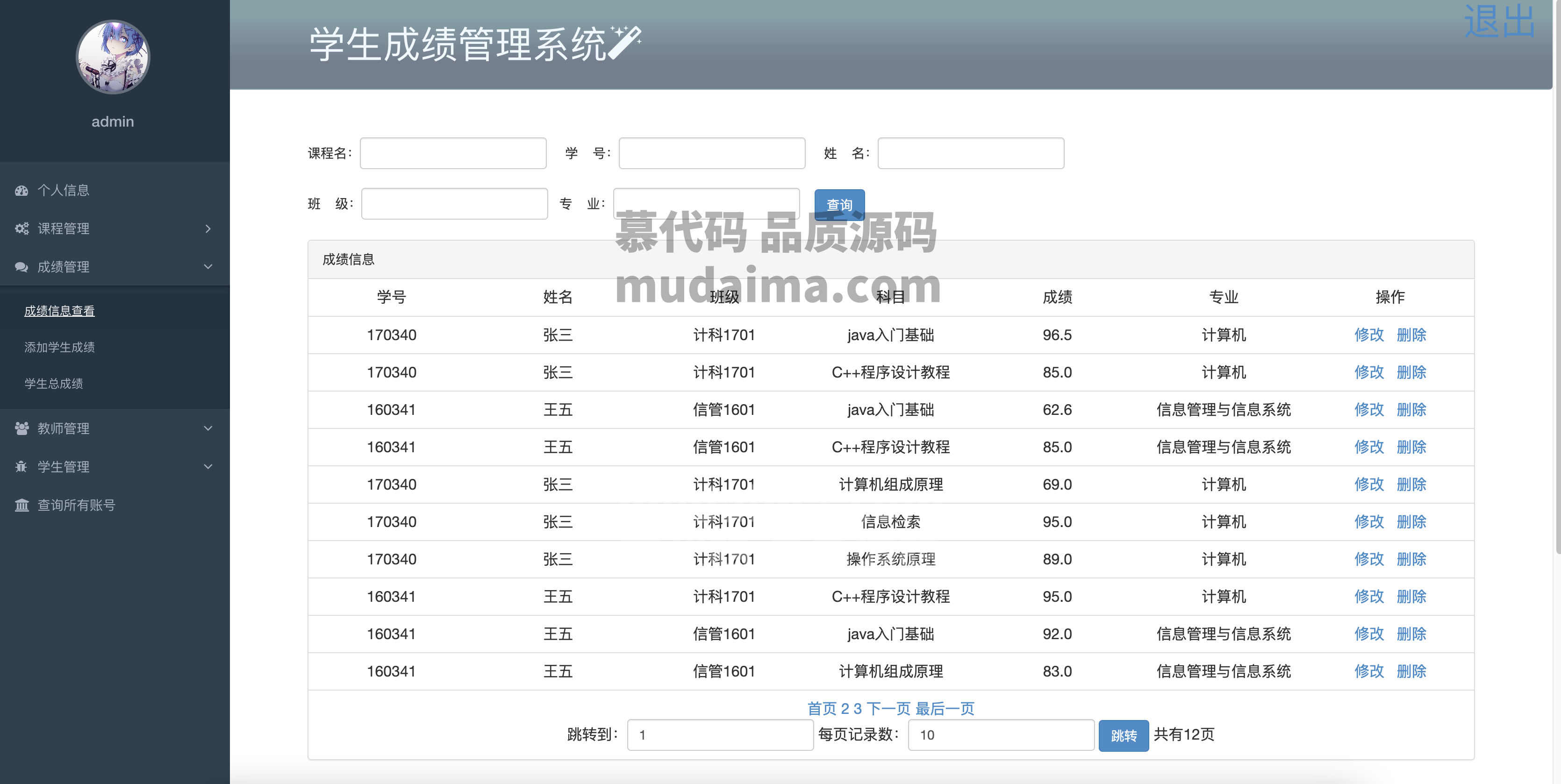Click 删除 for 信息检索 row

(1411, 522)
